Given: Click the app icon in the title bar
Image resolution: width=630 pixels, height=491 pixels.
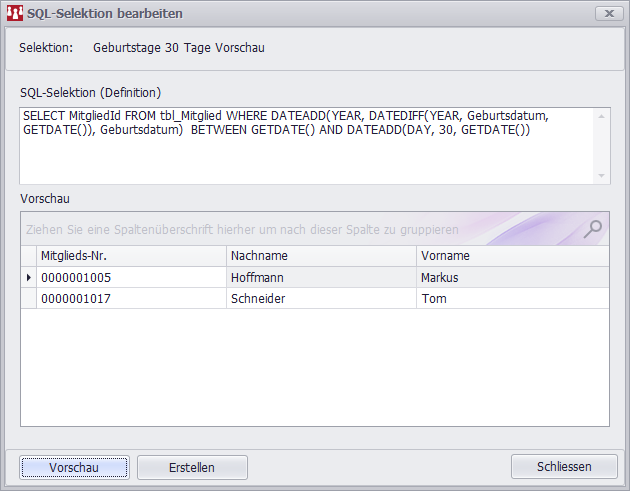Looking at the screenshot, I should [15, 14].
